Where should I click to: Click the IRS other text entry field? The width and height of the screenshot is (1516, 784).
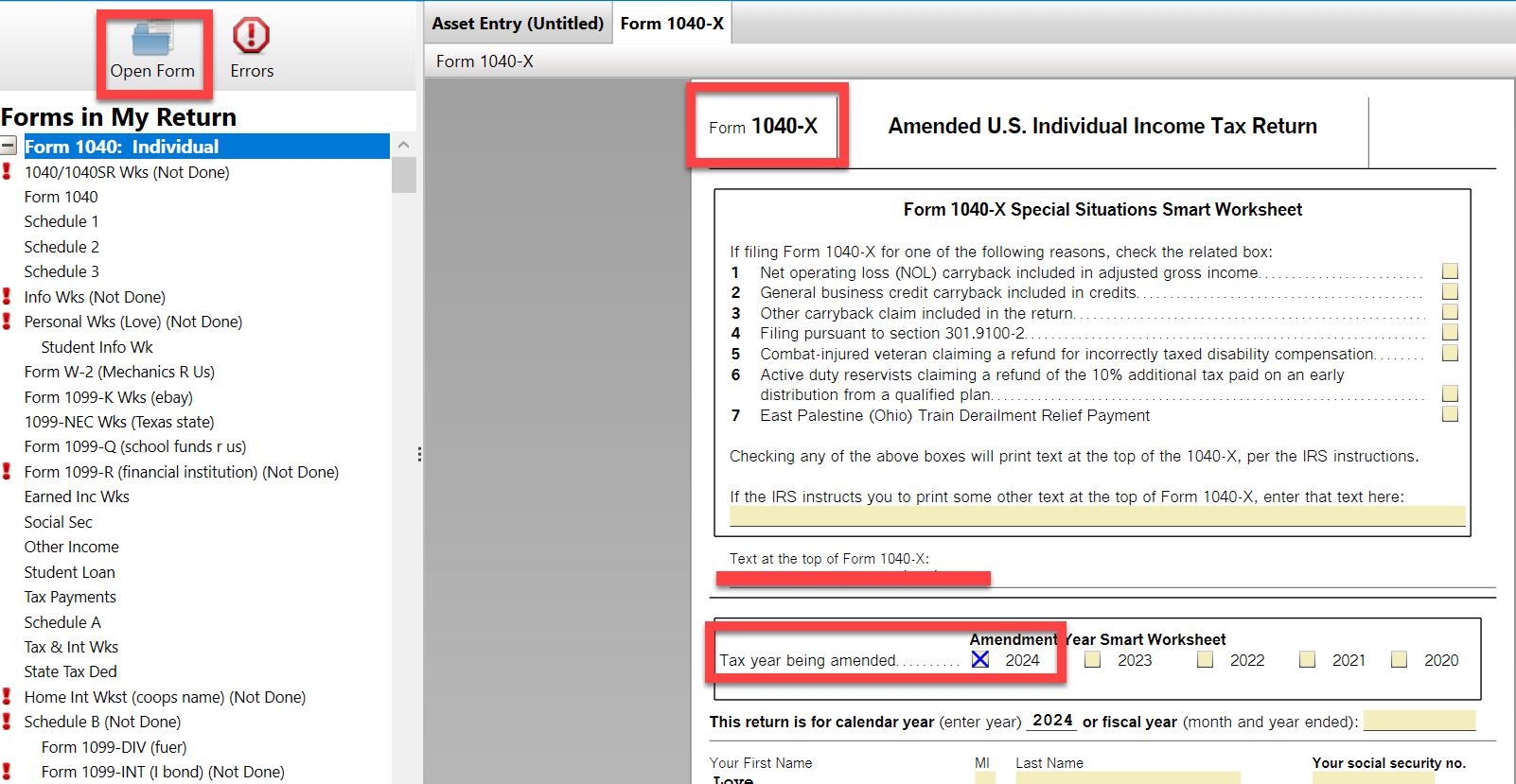[1098, 515]
